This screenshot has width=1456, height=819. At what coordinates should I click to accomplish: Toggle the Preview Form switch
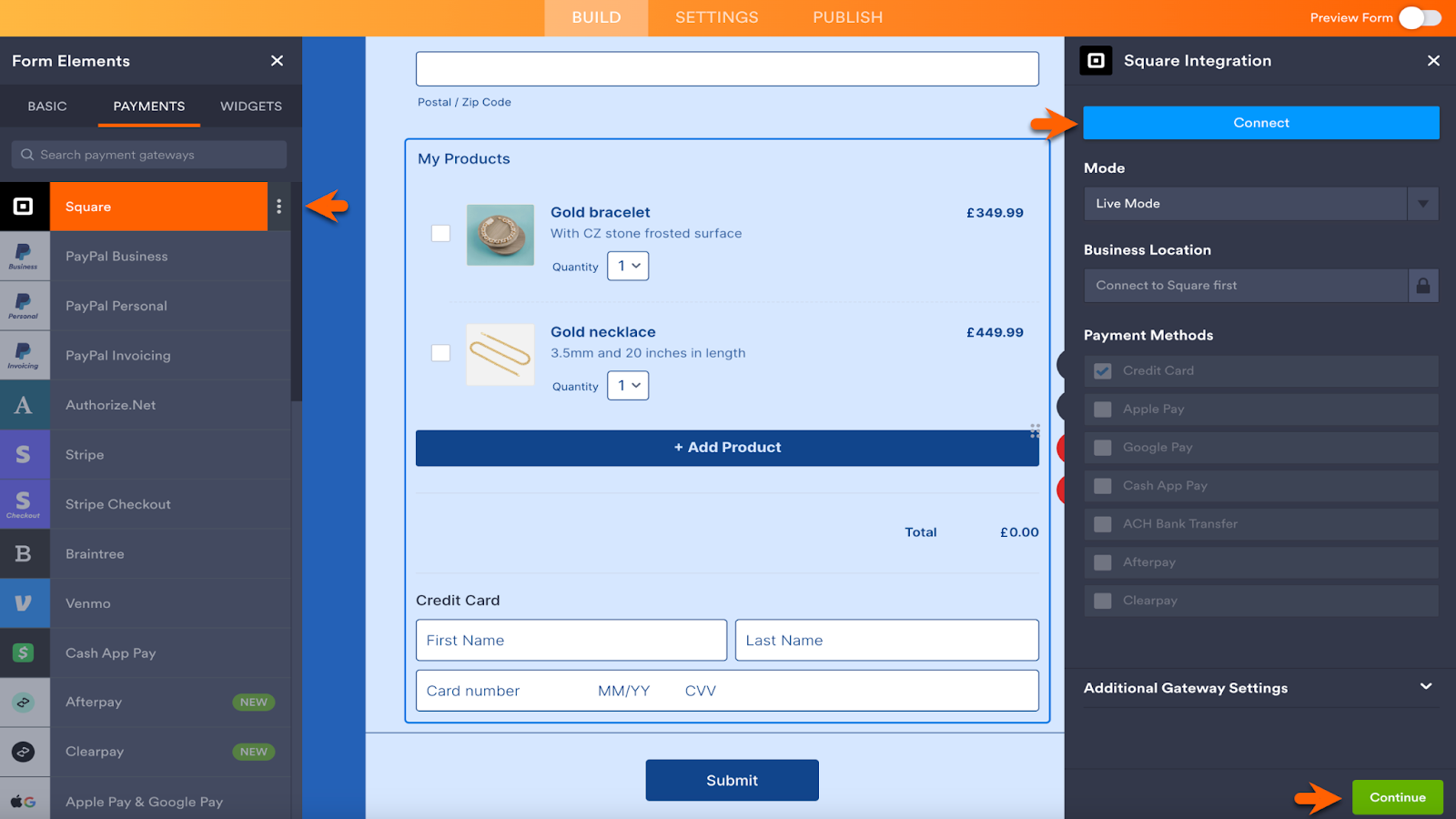[1420, 17]
